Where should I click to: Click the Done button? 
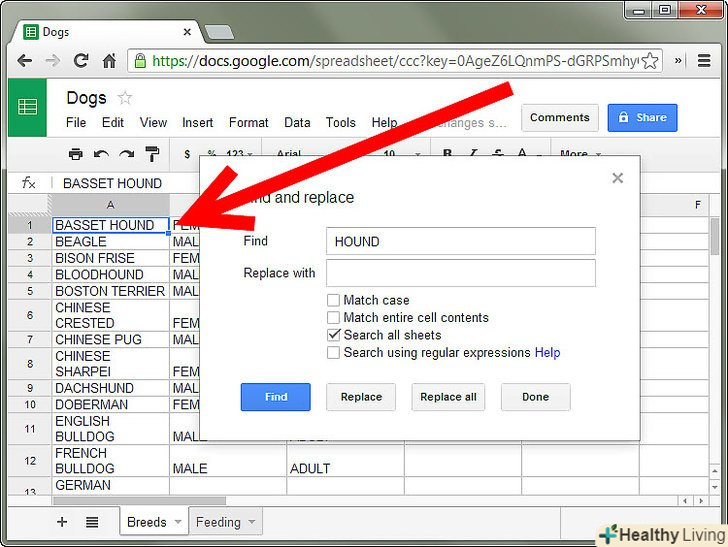click(x=536, y=397)
